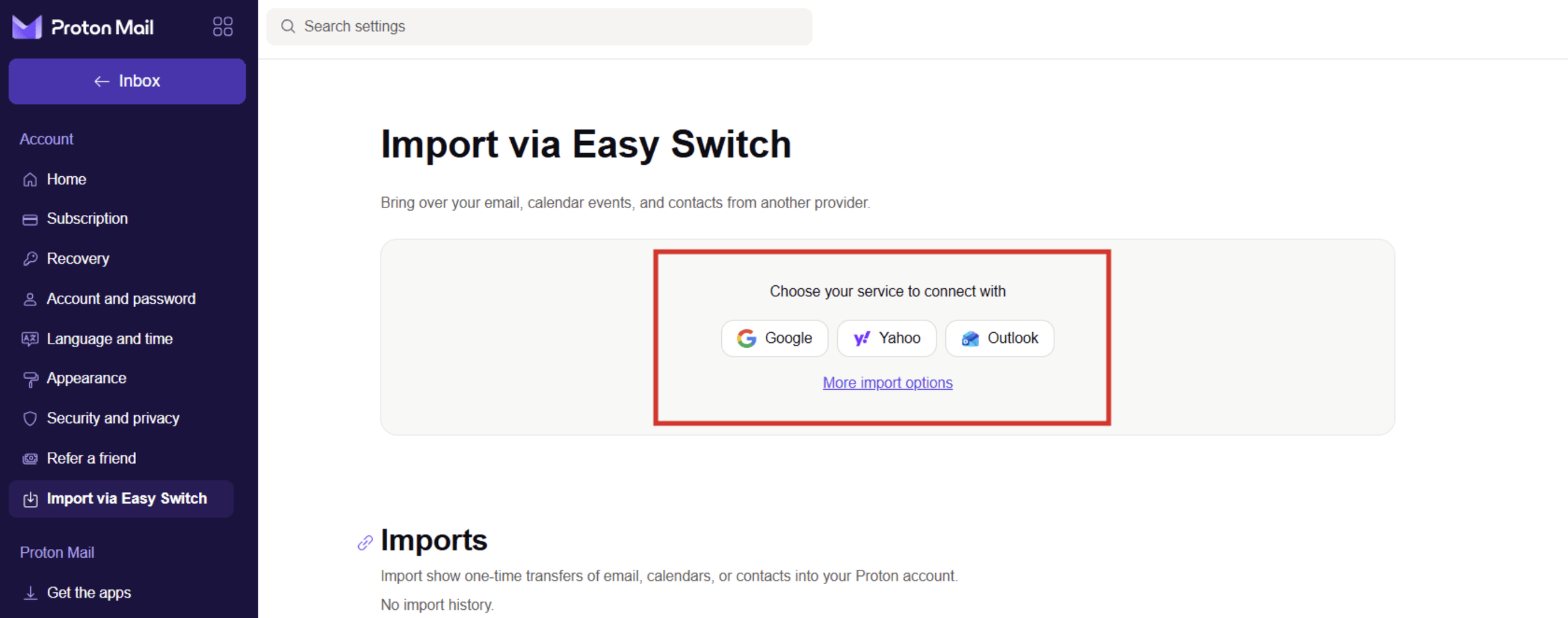This screenshot has height=618, width=1568.
Task: Return to Inbox with the back button
Action: click(127, 81)
